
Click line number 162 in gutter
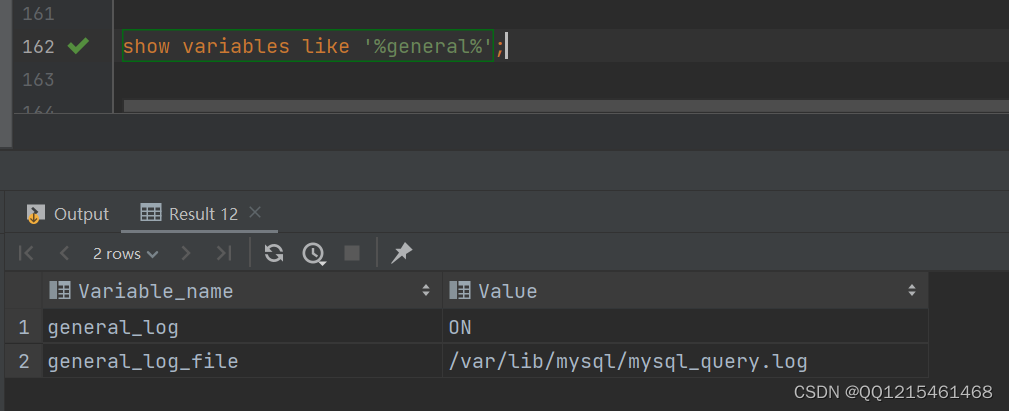tap(39, 47)
